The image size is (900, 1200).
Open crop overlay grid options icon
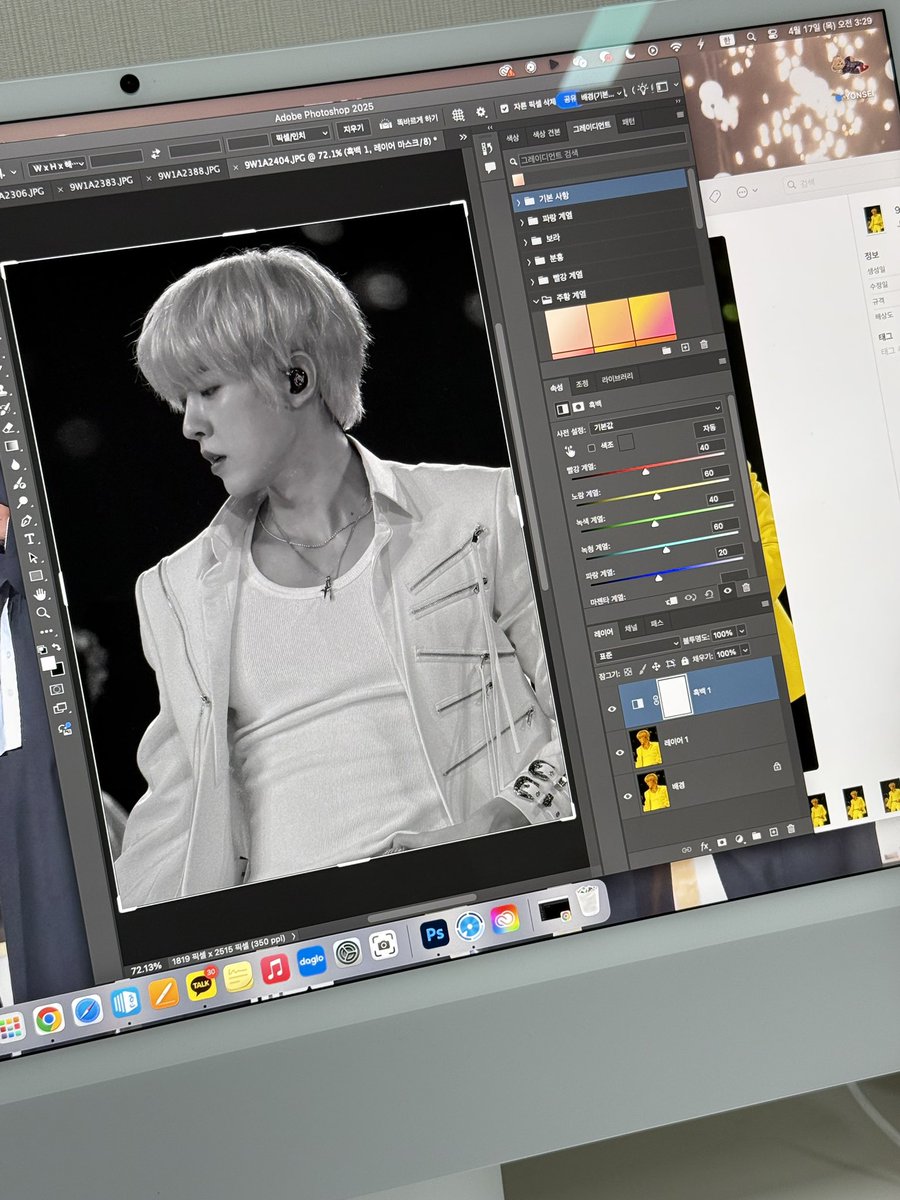(458, 114)
